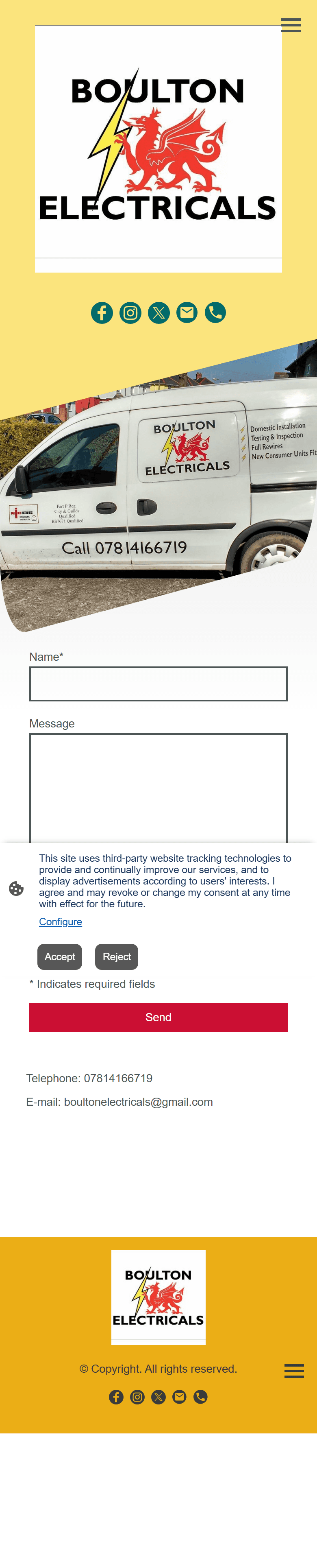Open X (Twitter) icon in header
This screenshot has width=317, height=1568.
(x=159, y=313)
